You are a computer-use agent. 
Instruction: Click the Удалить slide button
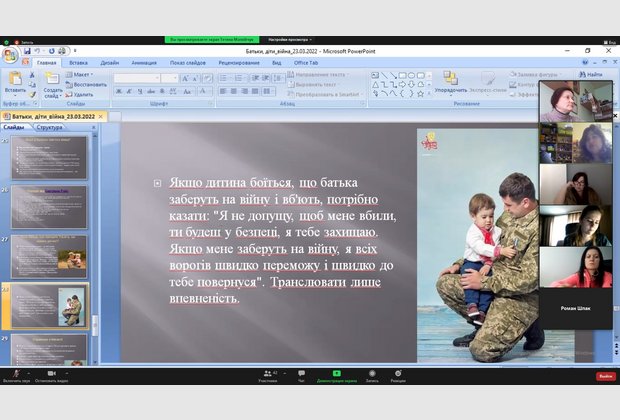(86, 94)
